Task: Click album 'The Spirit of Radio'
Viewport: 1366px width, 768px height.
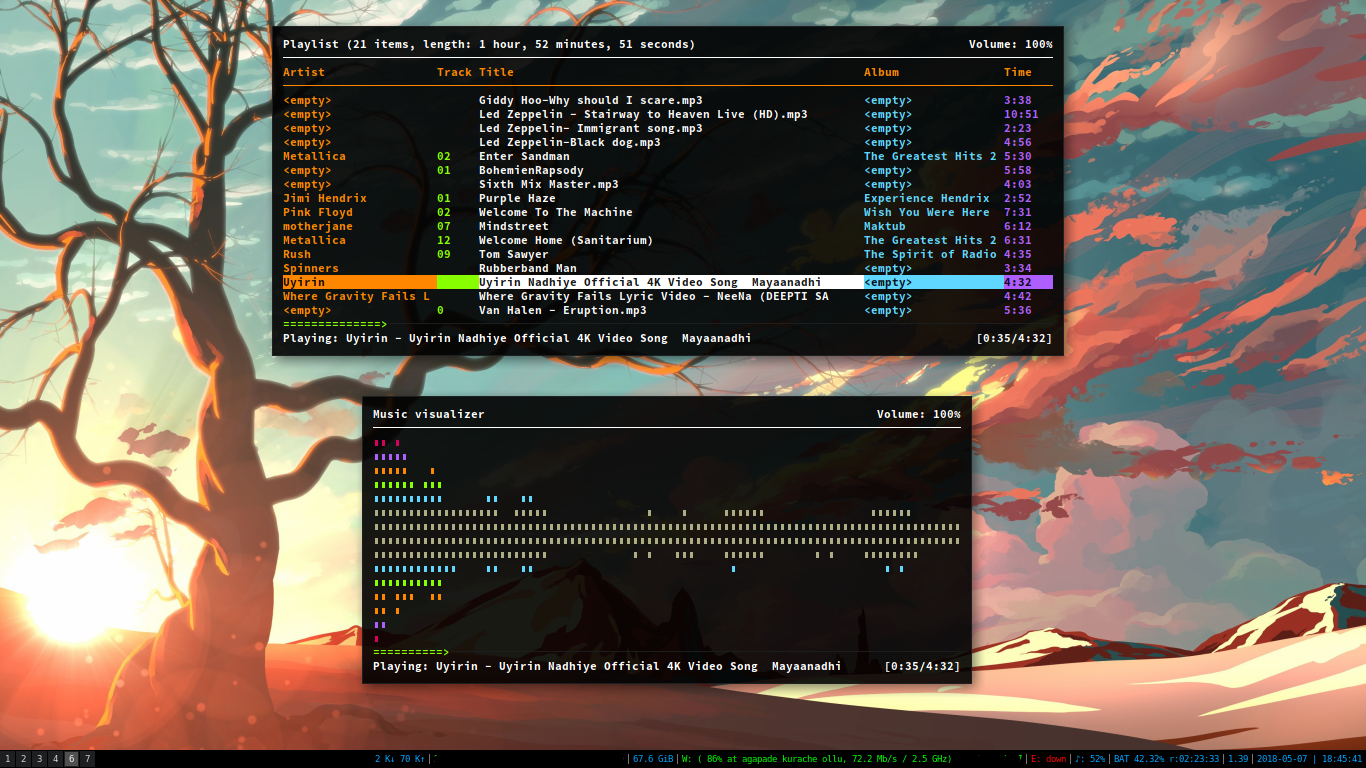Action: pyautogui.click(x=930, y=254)
